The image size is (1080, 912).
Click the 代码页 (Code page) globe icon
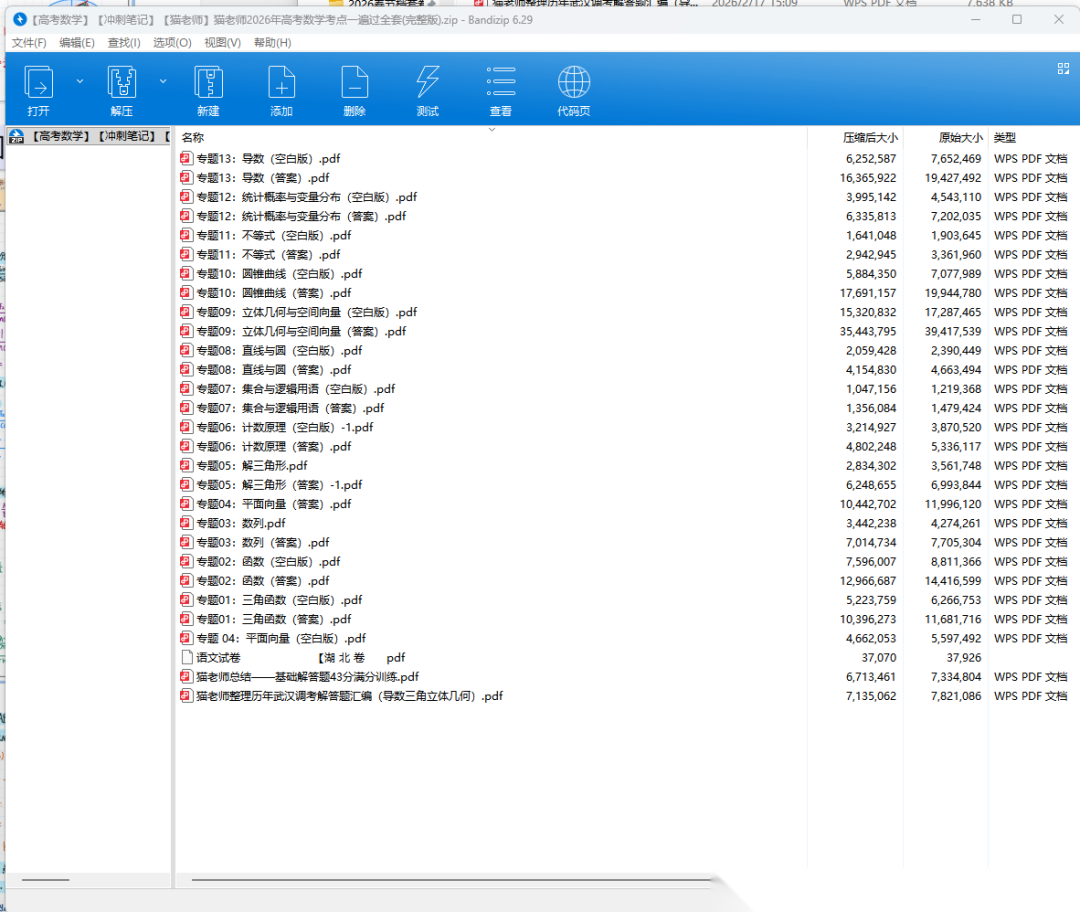pyautogui.click(x=573, y=82)
